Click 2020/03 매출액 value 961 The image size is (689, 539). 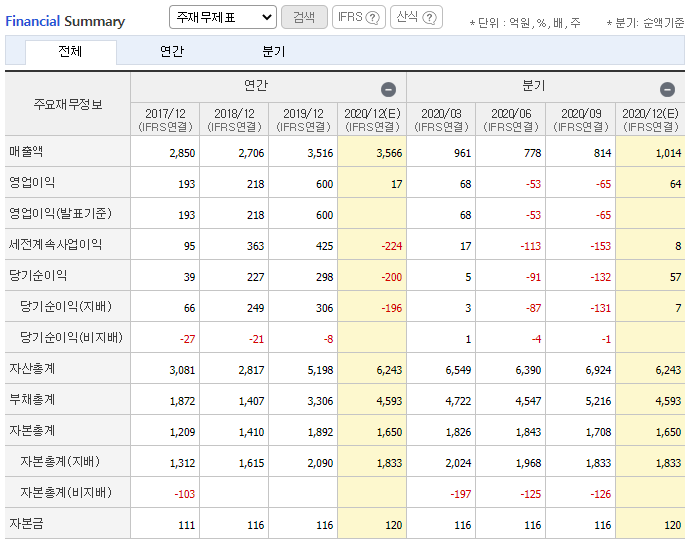pos(463,153)
